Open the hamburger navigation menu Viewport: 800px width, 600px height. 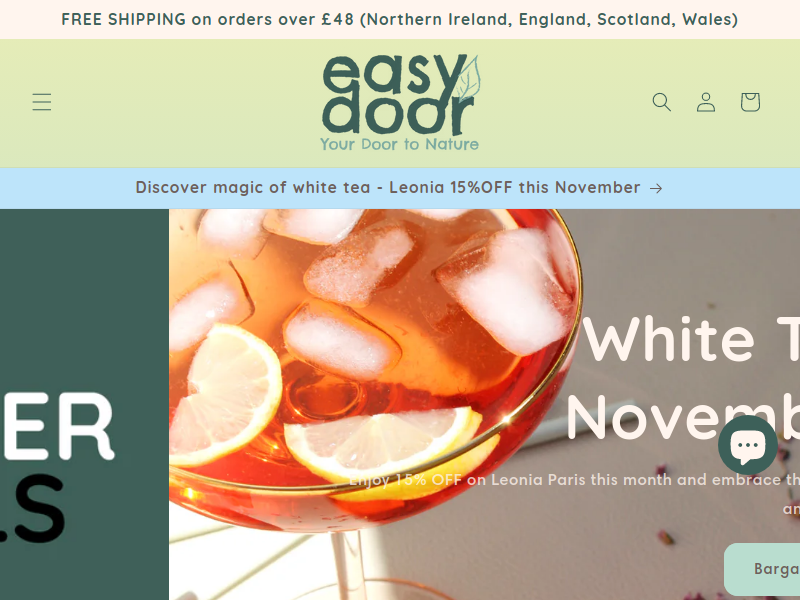coord(42,102)
